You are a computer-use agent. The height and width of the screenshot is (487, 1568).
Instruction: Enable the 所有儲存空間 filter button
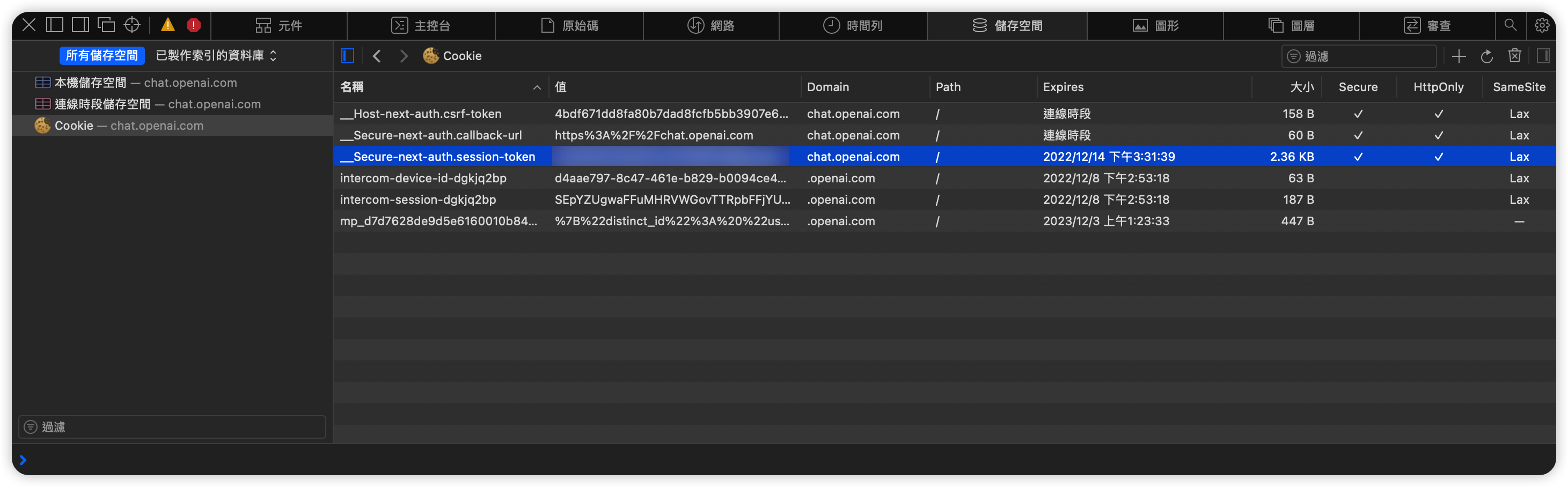(x=101, y=55)
